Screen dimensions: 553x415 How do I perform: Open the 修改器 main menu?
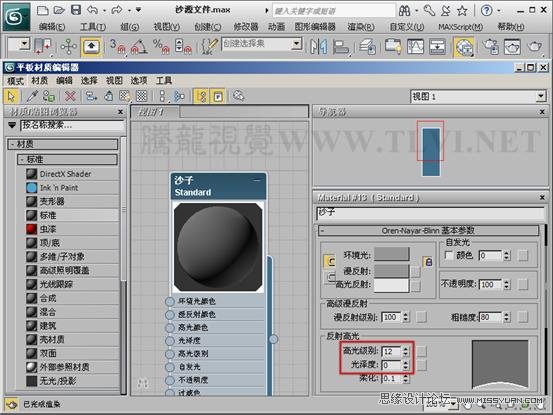pos(246,27)
